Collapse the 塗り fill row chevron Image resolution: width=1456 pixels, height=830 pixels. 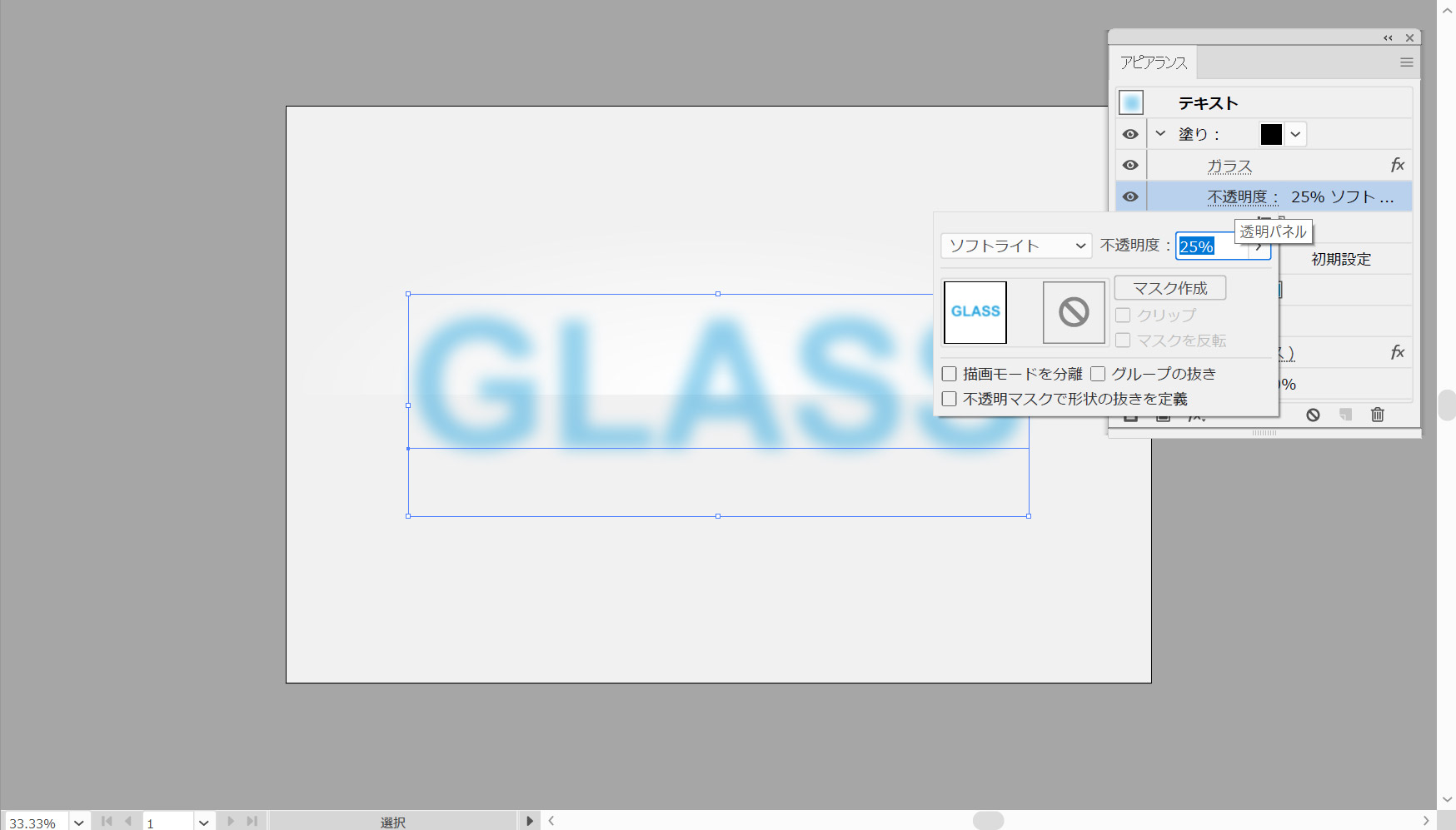point(1160,134)
